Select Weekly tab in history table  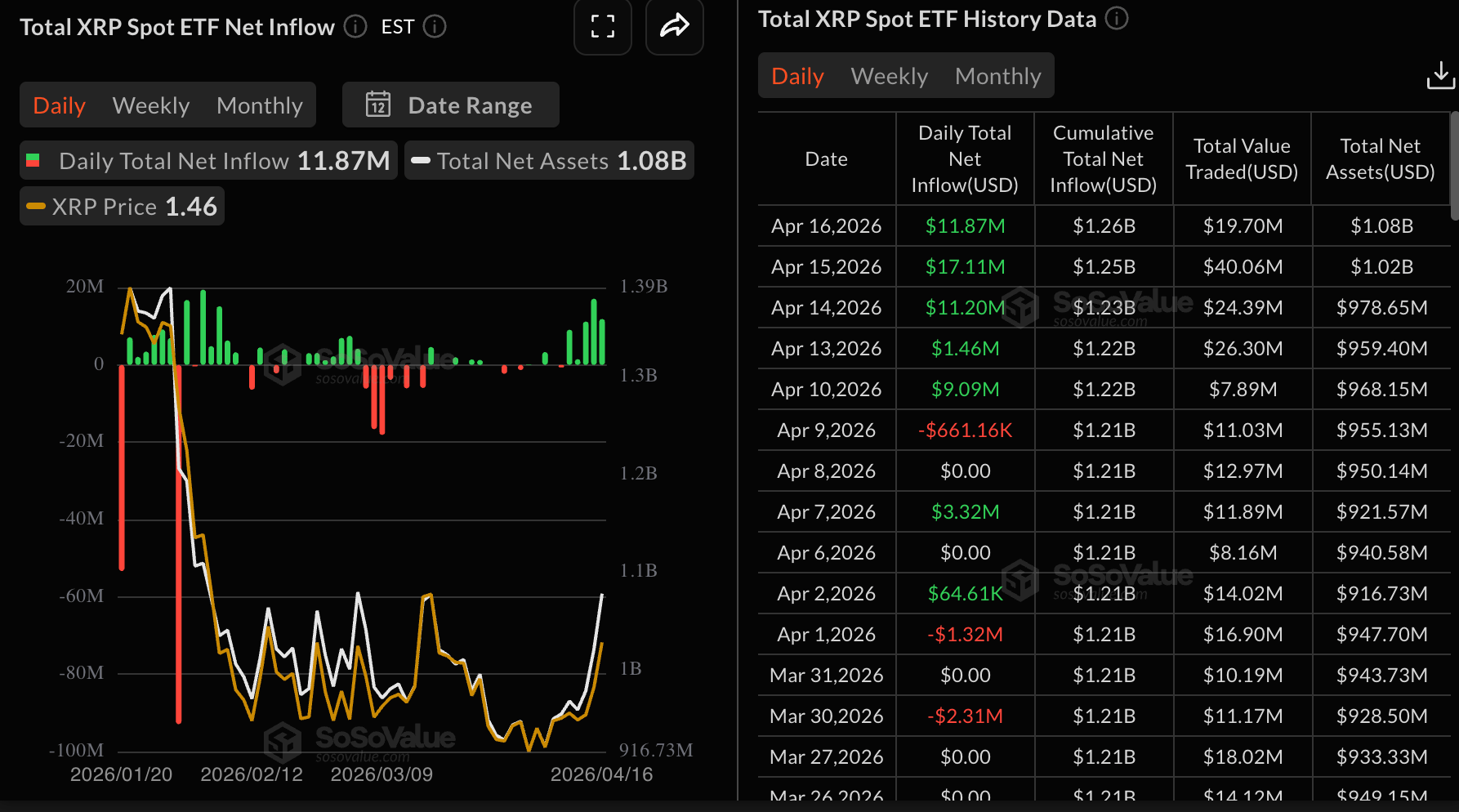(x=889, y=76)
